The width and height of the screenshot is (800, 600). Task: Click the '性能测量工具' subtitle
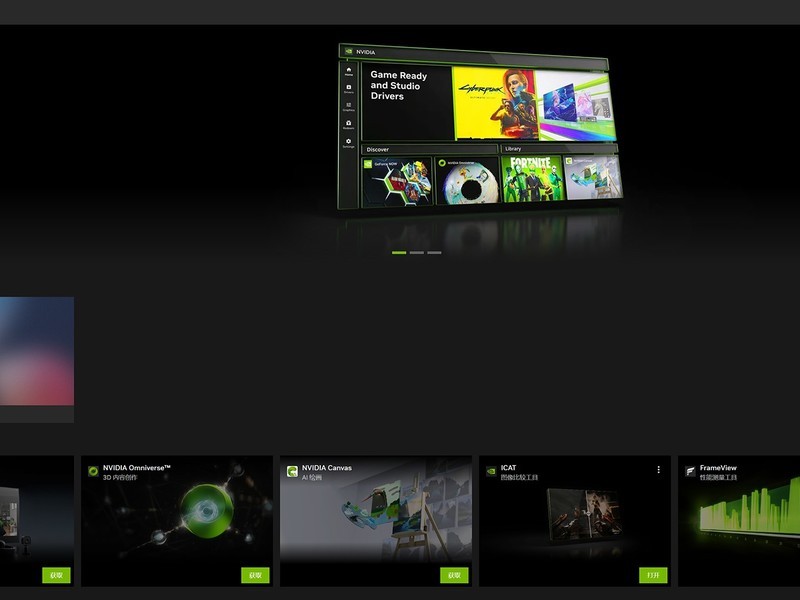[x=718, y=478]
